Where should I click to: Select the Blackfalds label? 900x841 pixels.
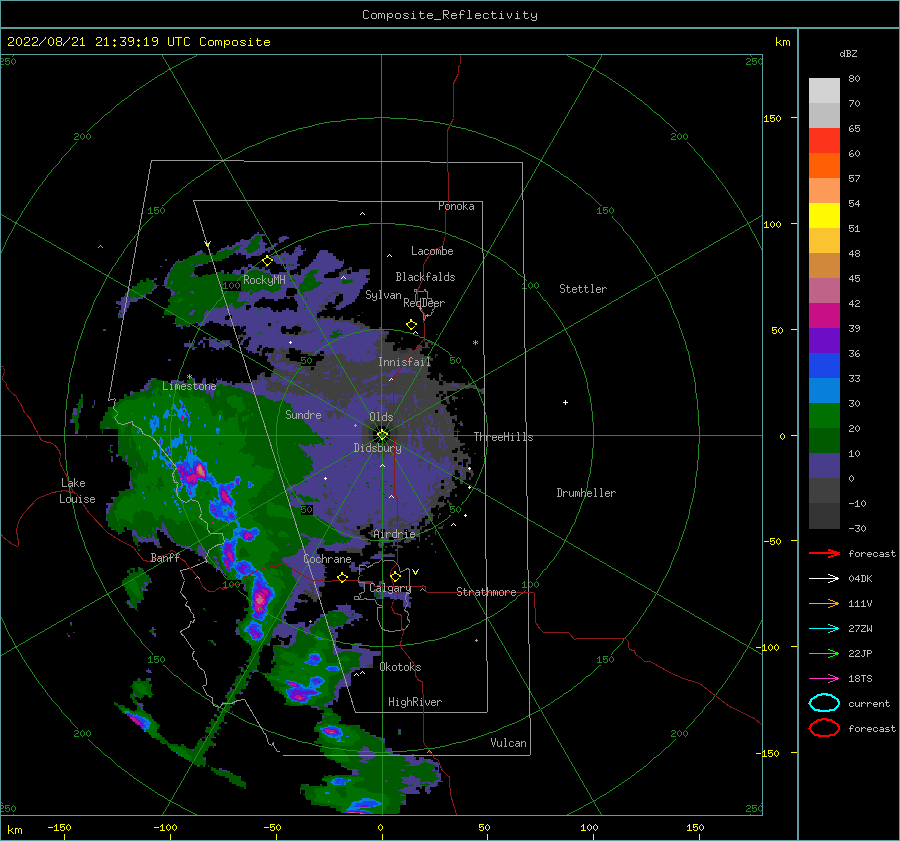point(425,277)
